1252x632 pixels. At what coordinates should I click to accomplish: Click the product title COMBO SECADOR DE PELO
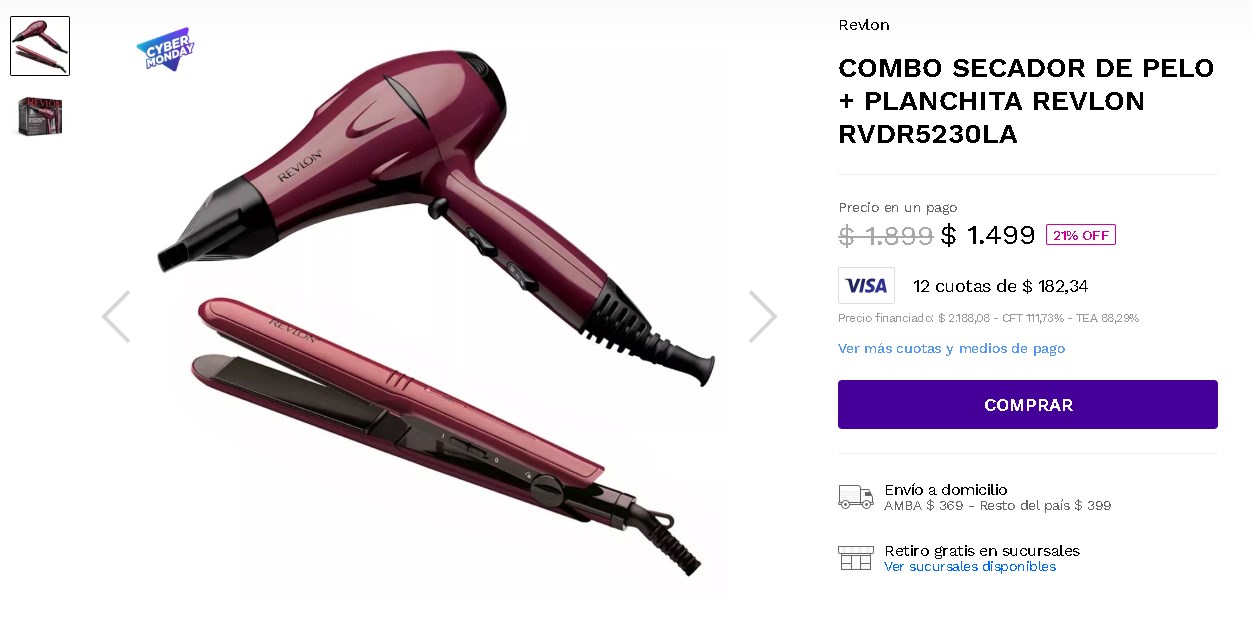pos(1027,101)
